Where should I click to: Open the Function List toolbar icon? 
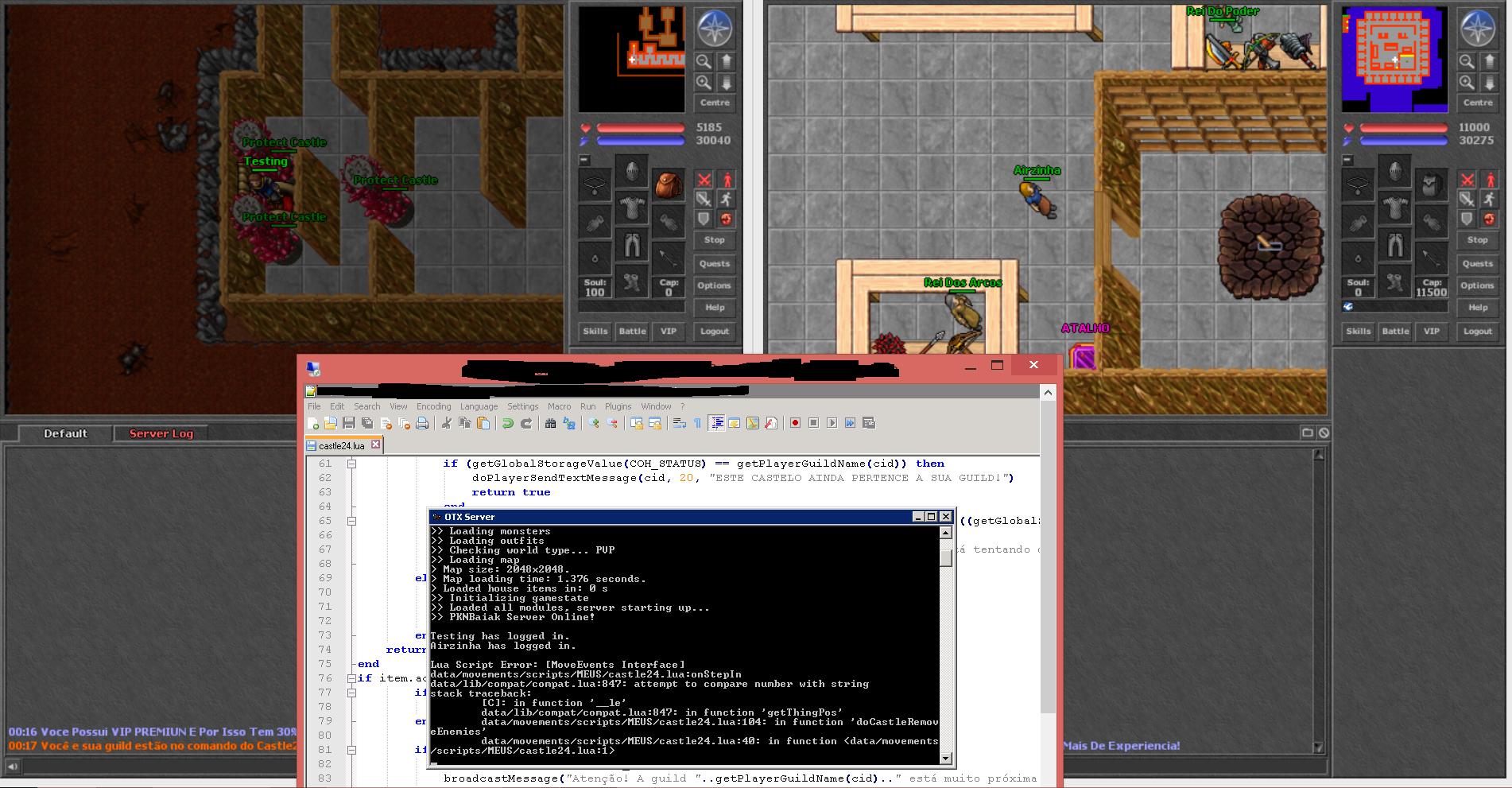[771, 423]
